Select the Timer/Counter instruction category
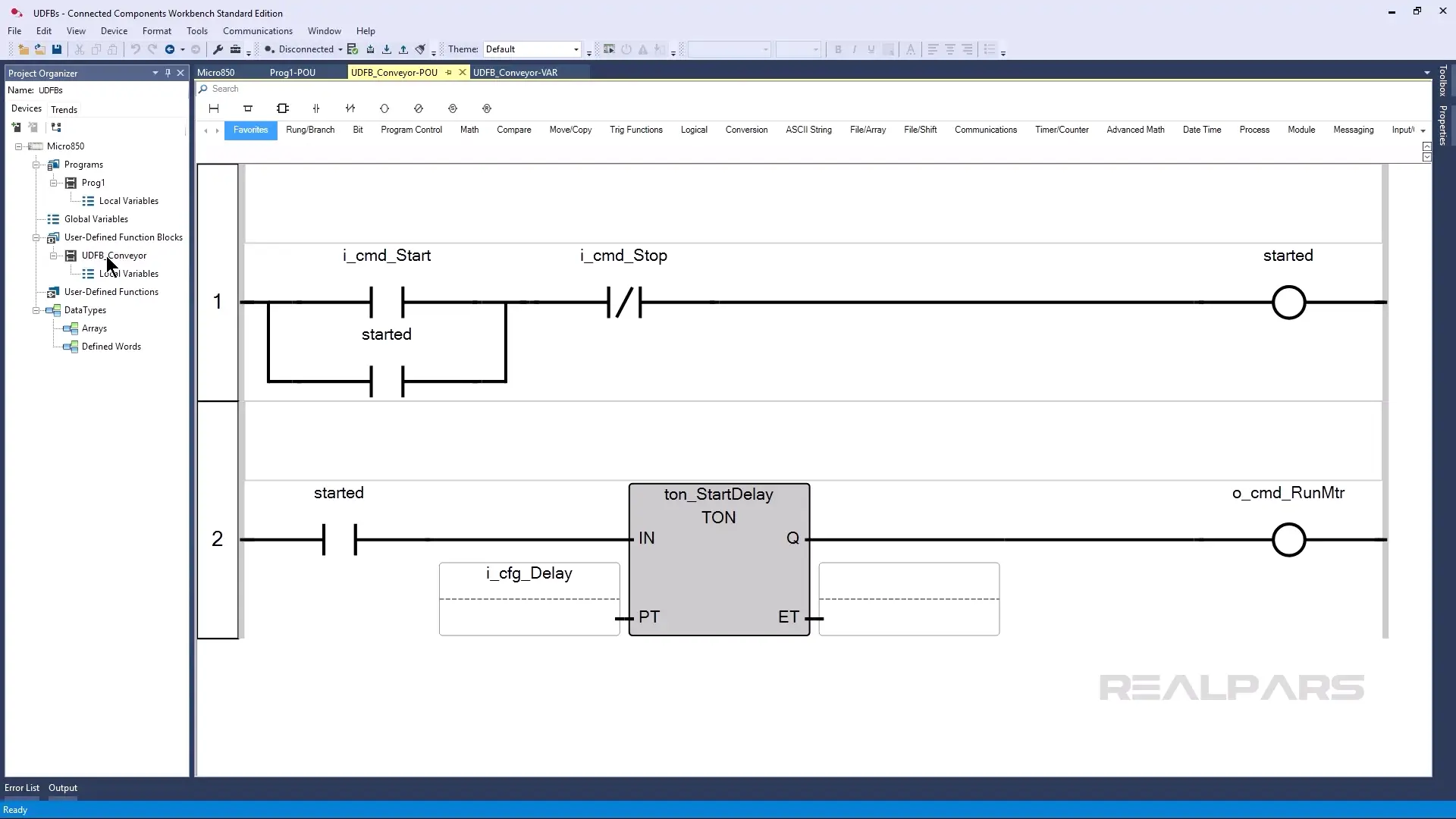Viewport: 1456px width, 819px height. [x=1062, y=130]
